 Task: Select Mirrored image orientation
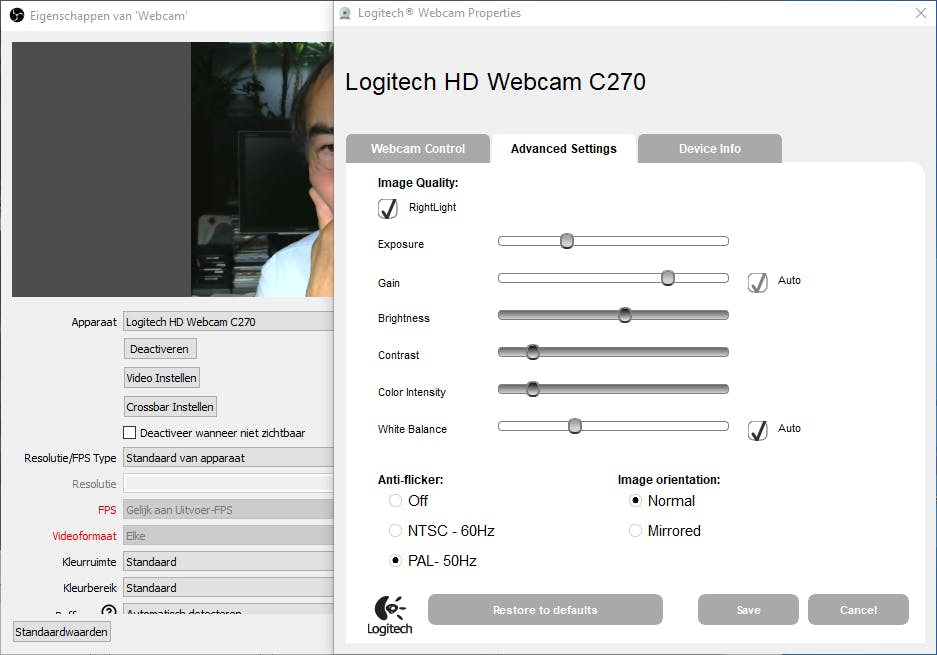[x=635, y=531]
